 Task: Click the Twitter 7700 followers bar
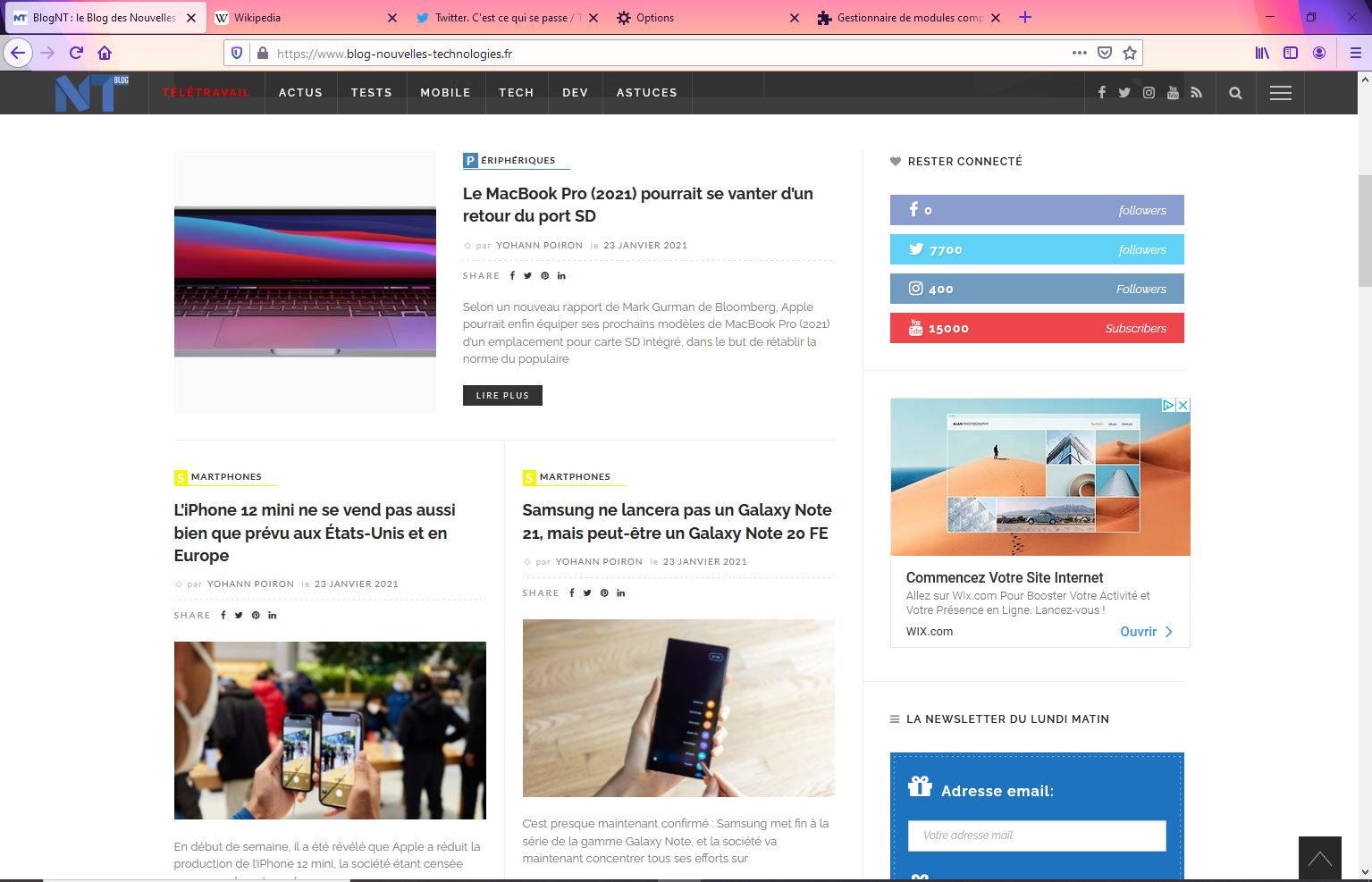click(1037, 249)
